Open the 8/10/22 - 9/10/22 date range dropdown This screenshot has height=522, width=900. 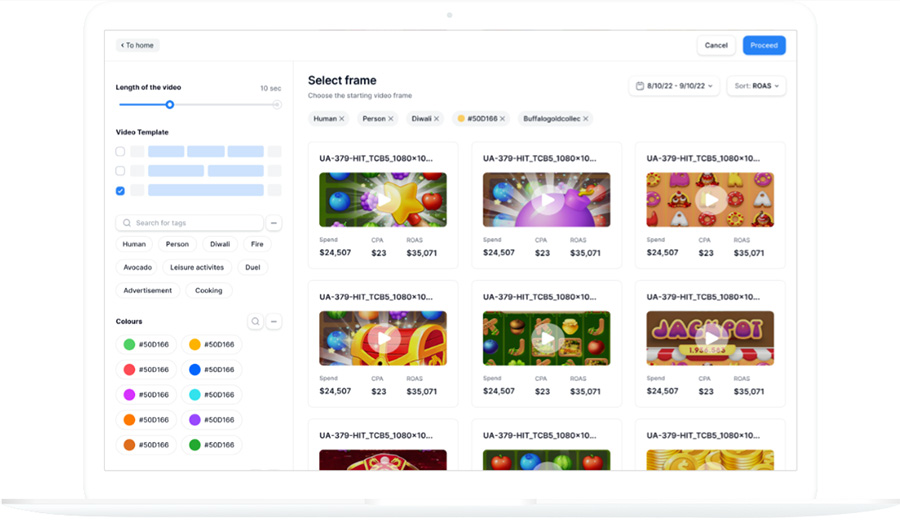[x=674, y=86]
